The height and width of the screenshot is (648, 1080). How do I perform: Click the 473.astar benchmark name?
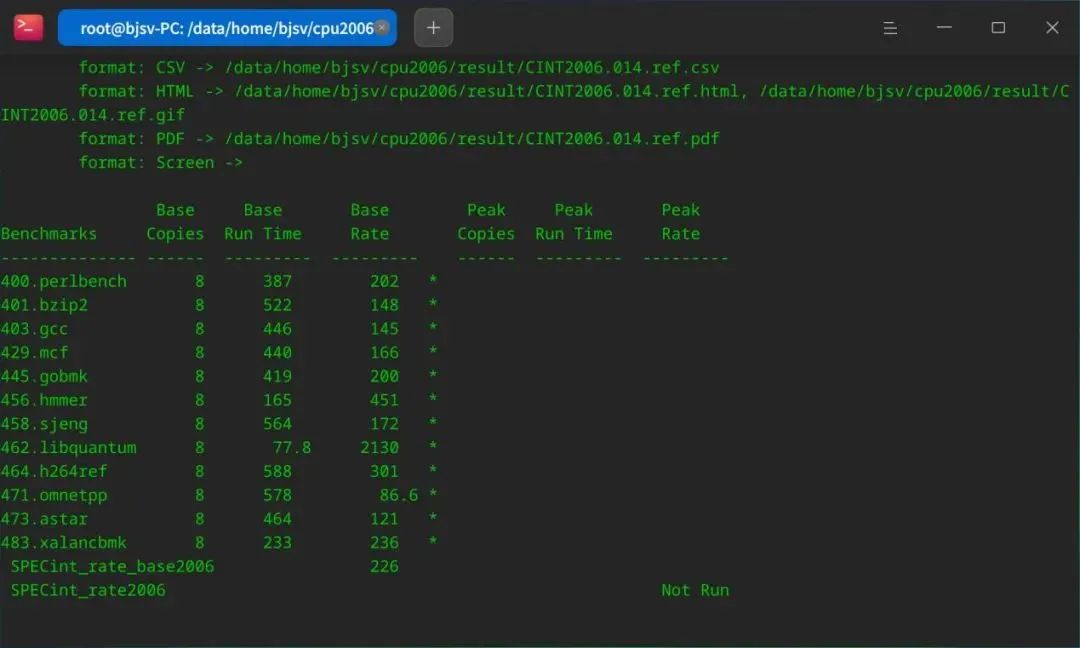click(x=44, y=519)
